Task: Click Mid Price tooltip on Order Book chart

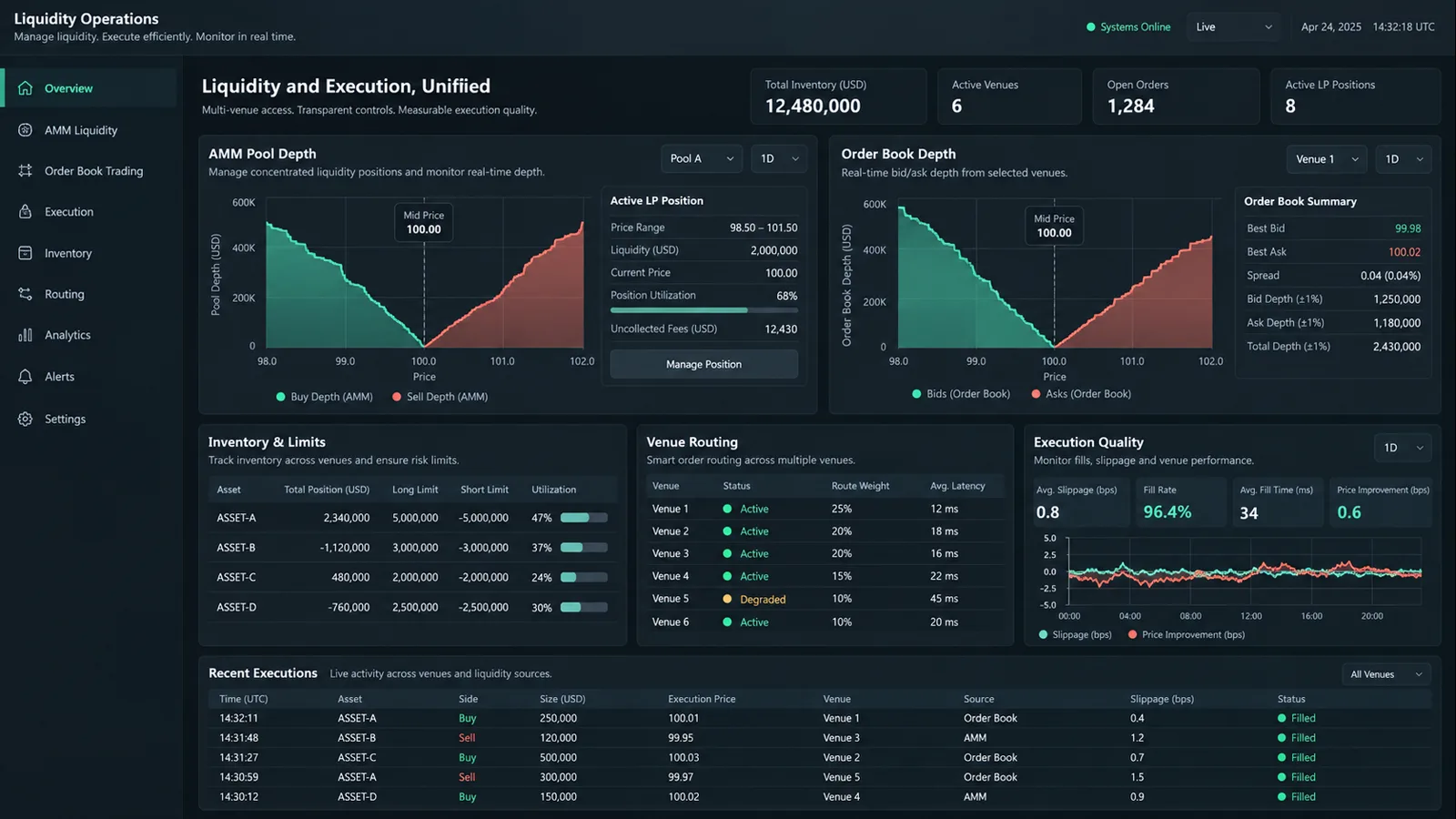Action: (x=1054, y=226)
